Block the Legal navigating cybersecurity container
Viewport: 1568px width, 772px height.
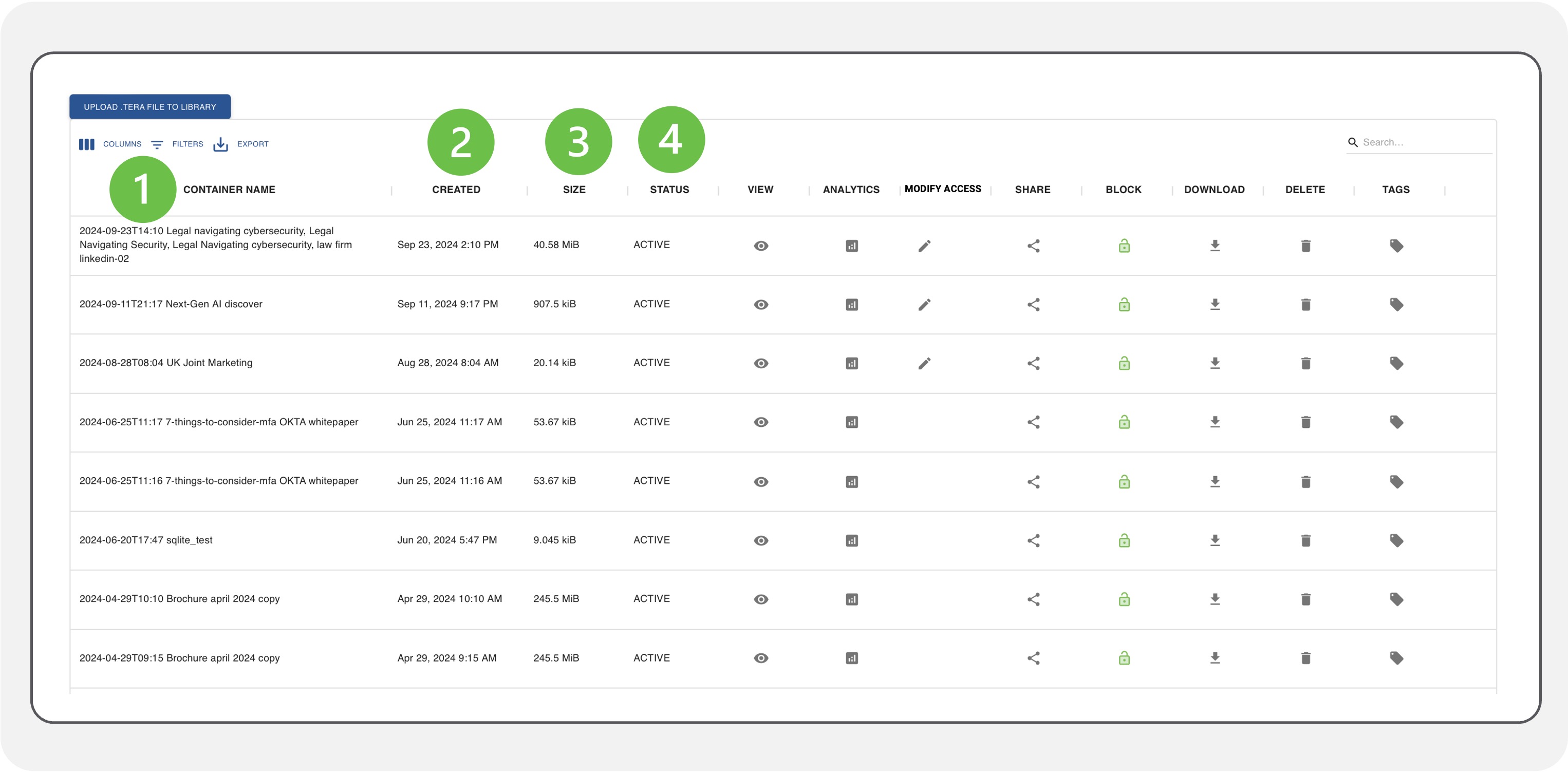click(1124, 246)
